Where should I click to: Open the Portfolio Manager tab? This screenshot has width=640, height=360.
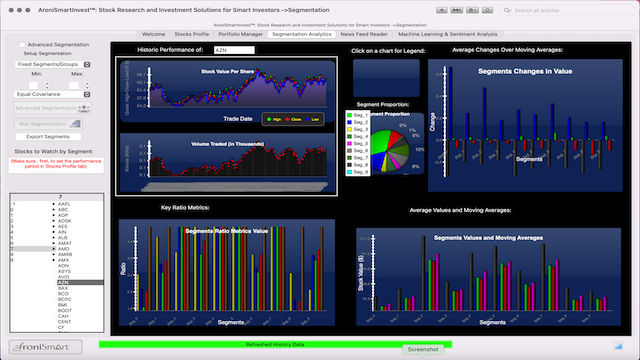coord(240,34)
